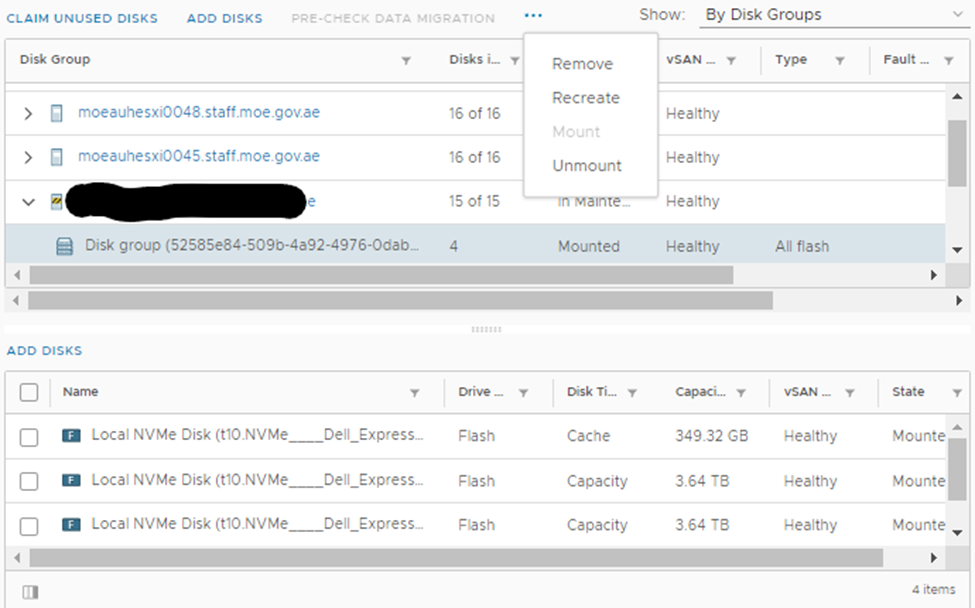Filter the upper vSAN health column

(731, 60)
